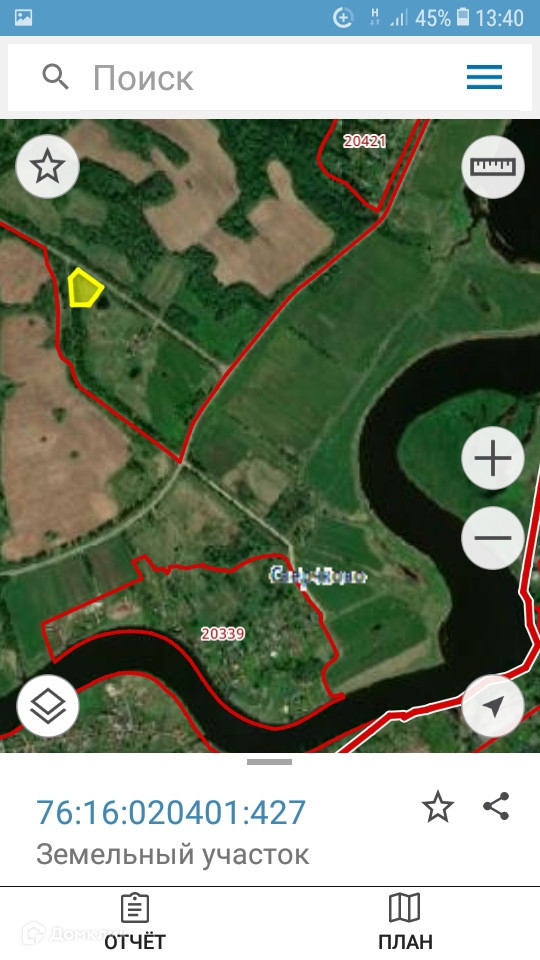Open image notification in status bar

coord(23,17)
